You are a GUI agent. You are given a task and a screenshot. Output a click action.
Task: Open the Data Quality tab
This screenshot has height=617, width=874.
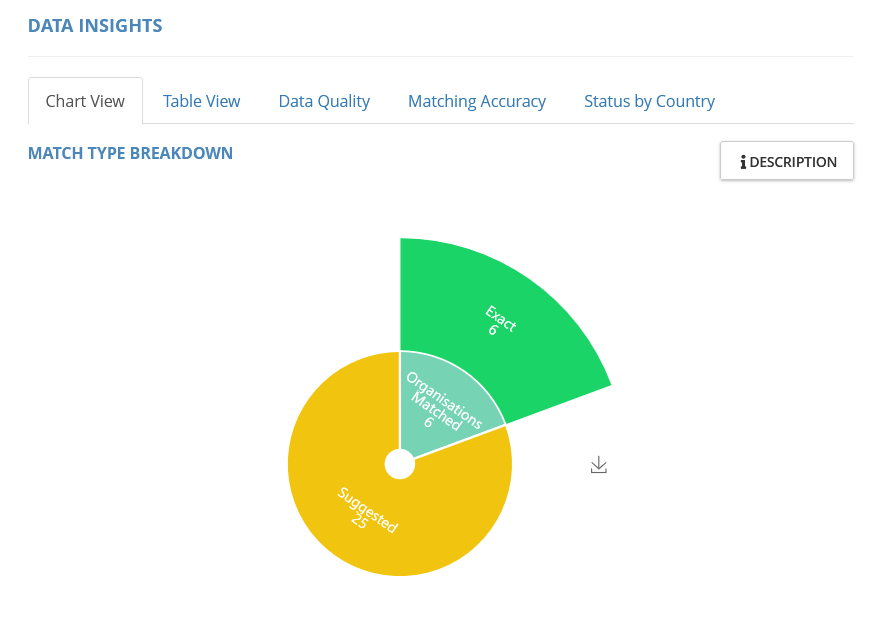[x=324, y=101]
